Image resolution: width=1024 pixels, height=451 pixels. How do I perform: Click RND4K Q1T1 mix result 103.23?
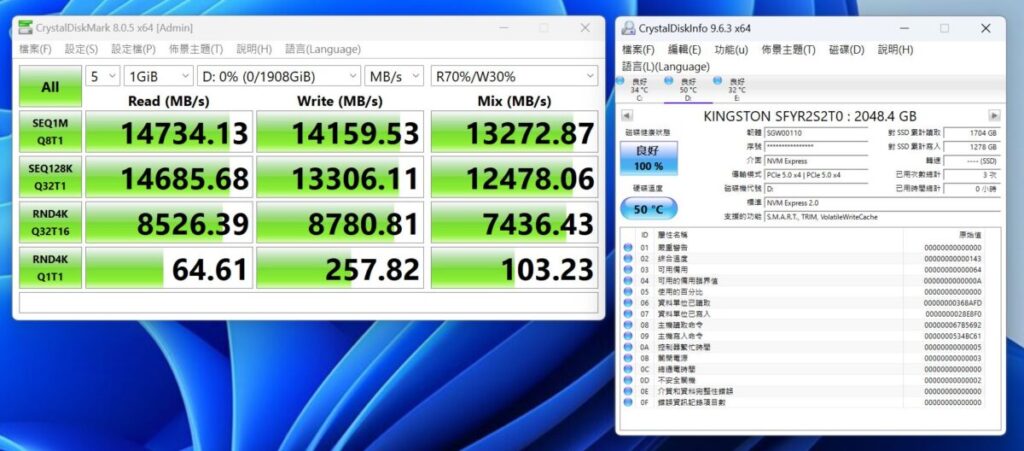click(x=514, y=268)
